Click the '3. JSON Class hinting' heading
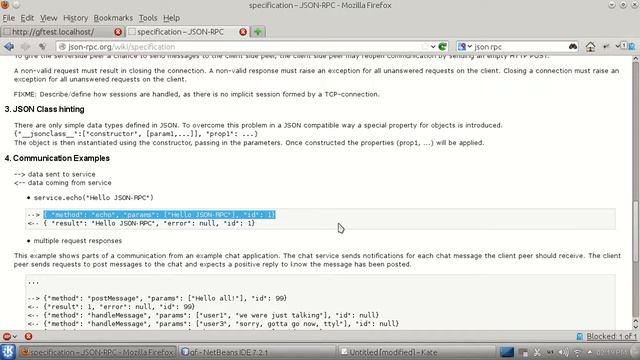This screenshot has height=360, width=640. (44, 109)
